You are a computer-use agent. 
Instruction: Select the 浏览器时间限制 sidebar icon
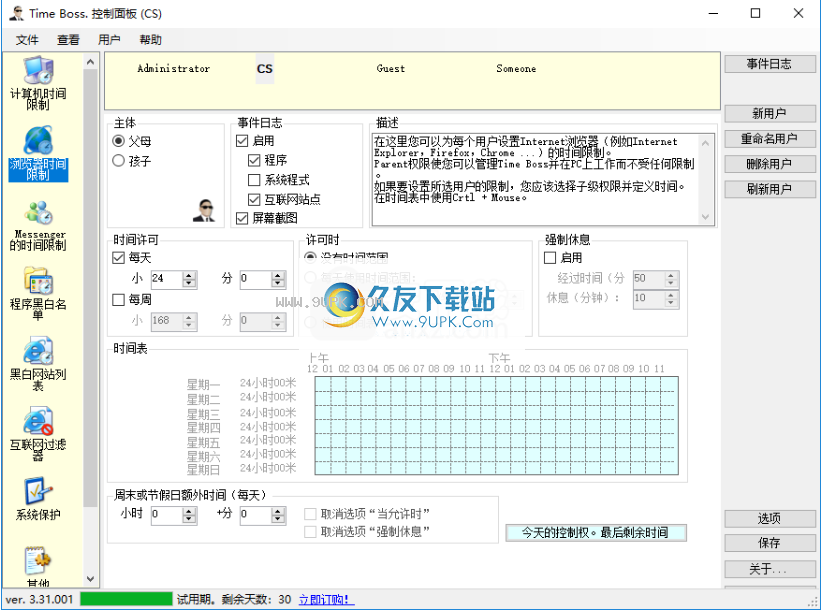pyautogui.click(x=38, y=153)
